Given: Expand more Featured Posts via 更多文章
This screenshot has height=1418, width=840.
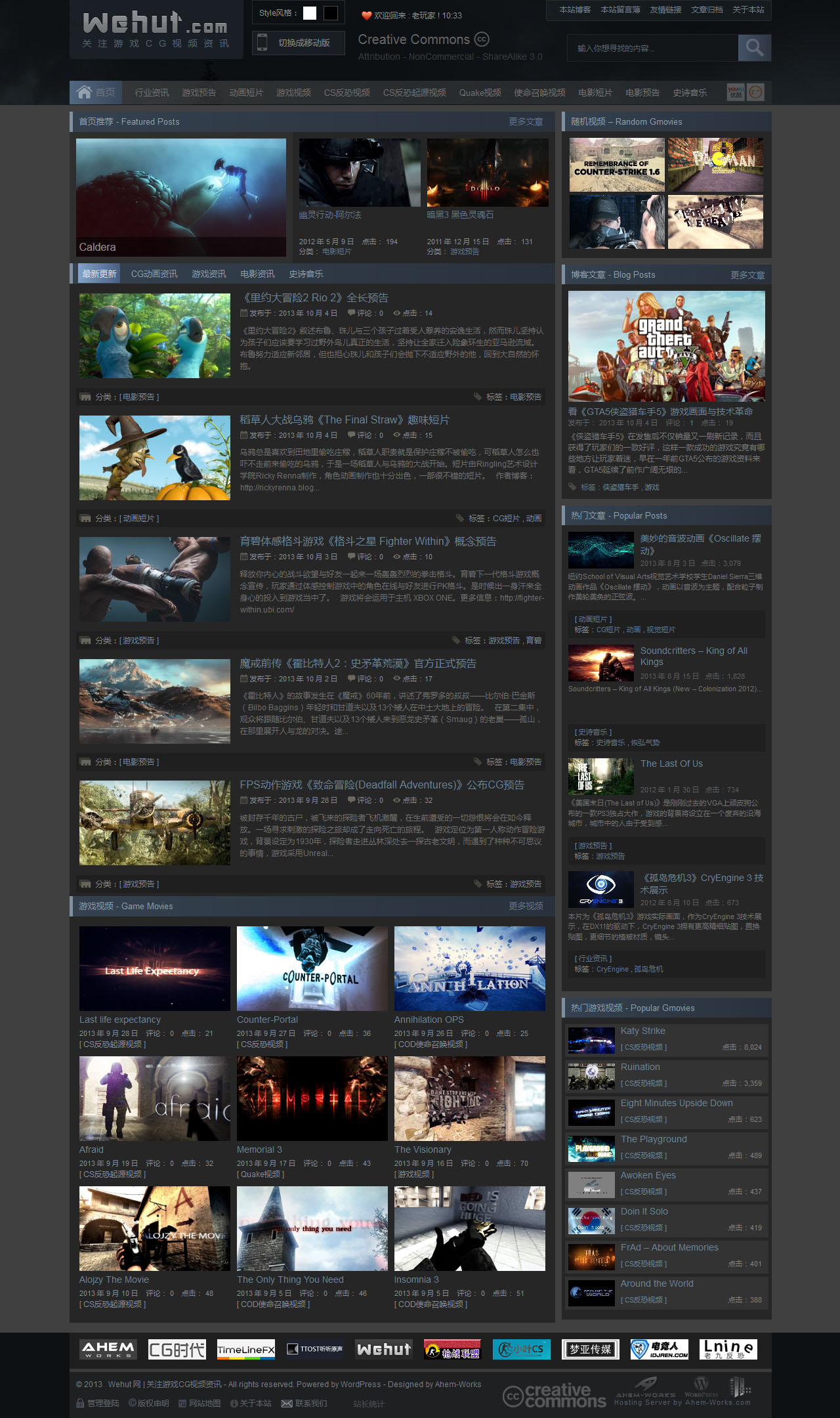Looking at the screenshot, I should (x=526, y=121).
